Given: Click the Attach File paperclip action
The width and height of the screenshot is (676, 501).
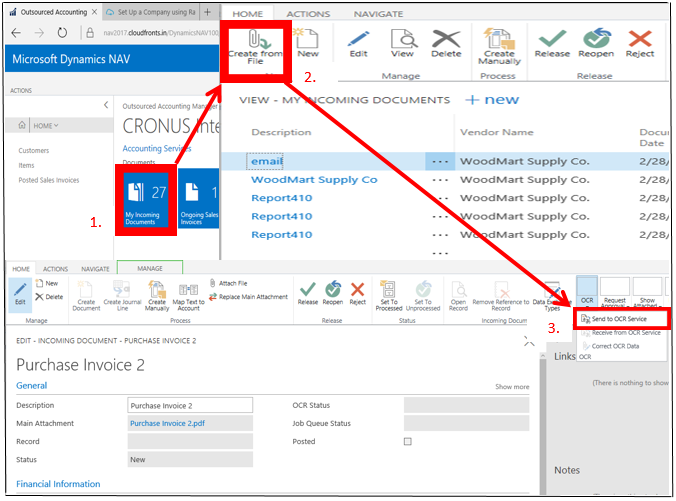Looking at the screenshot, I should click(x=228, y=283).
